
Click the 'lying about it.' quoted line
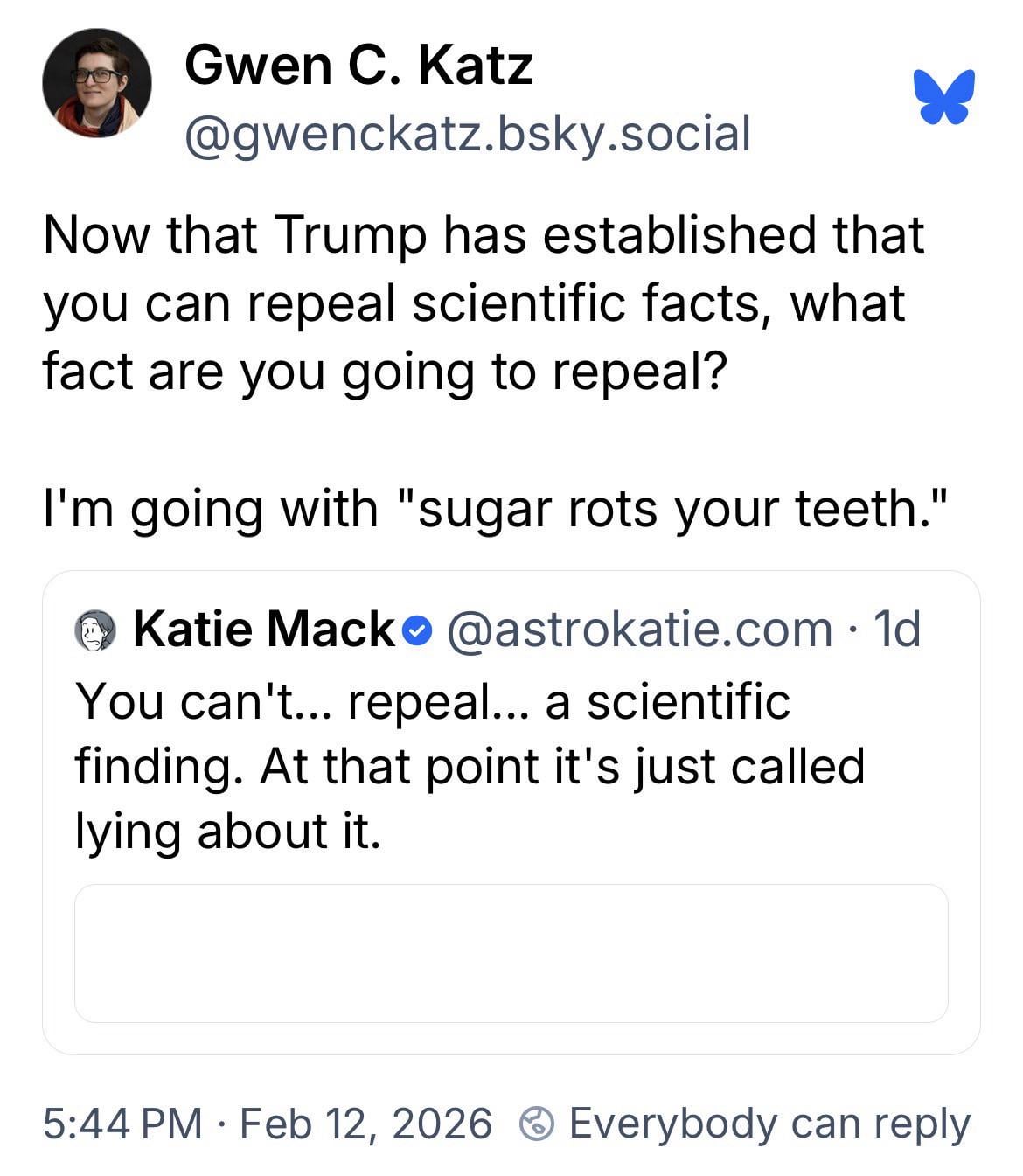[228, 831]
